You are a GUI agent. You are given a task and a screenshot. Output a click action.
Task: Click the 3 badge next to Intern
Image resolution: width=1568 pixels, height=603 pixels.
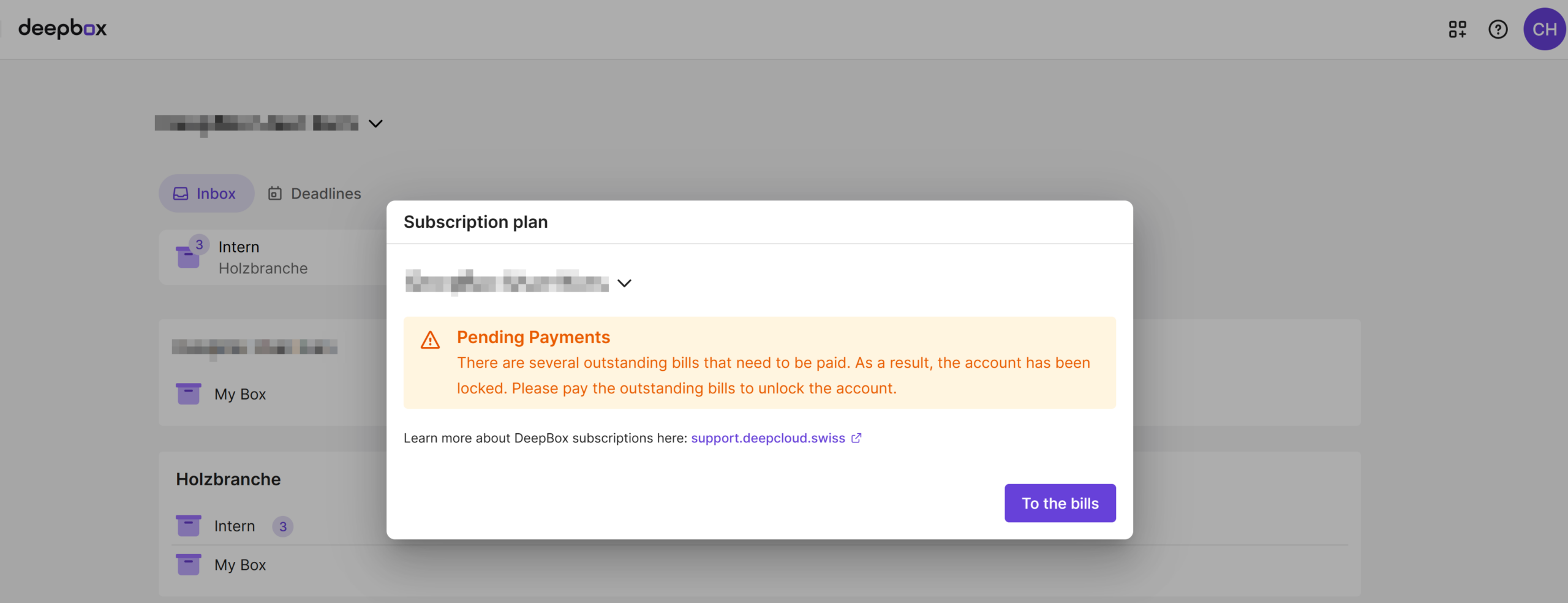point(282,526)
